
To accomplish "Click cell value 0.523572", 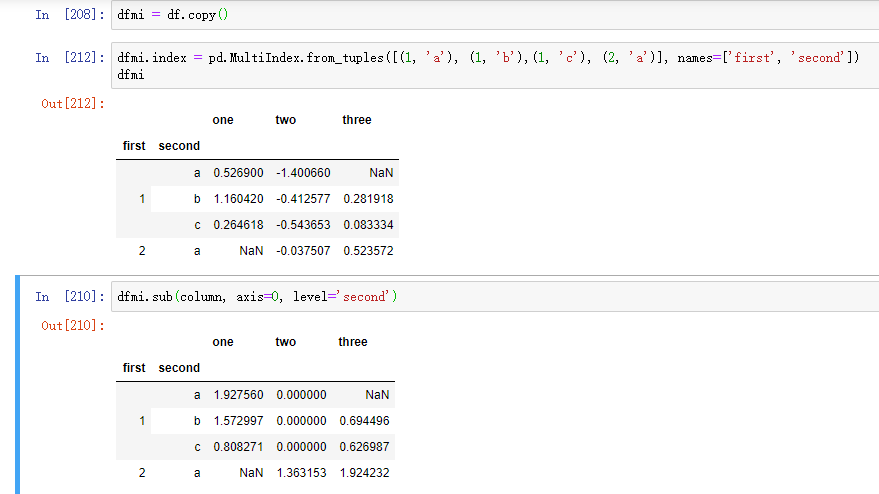I will (x=368, y=251).
